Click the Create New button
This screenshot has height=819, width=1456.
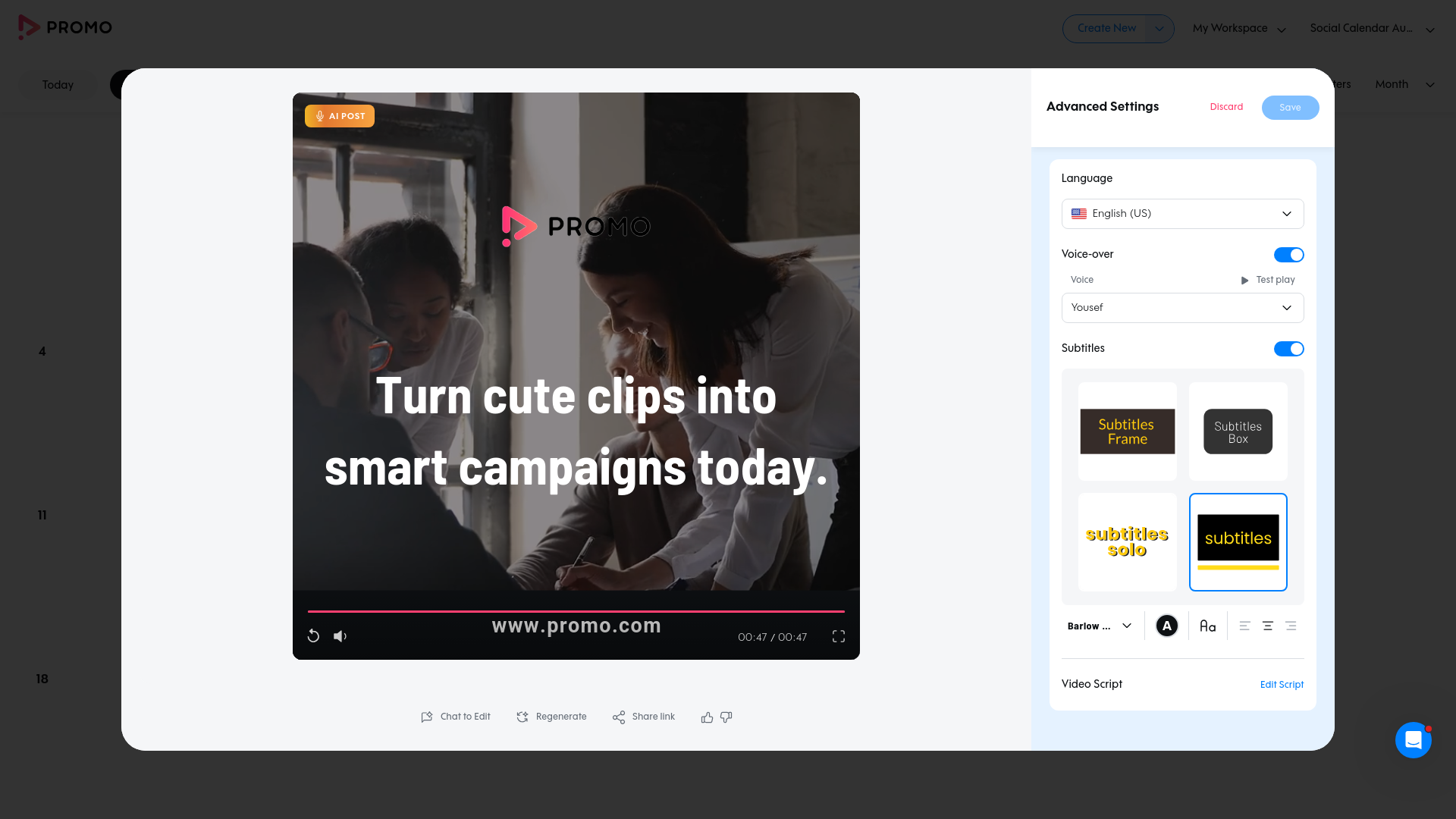pyautogui.click(x=1106, y=29)
